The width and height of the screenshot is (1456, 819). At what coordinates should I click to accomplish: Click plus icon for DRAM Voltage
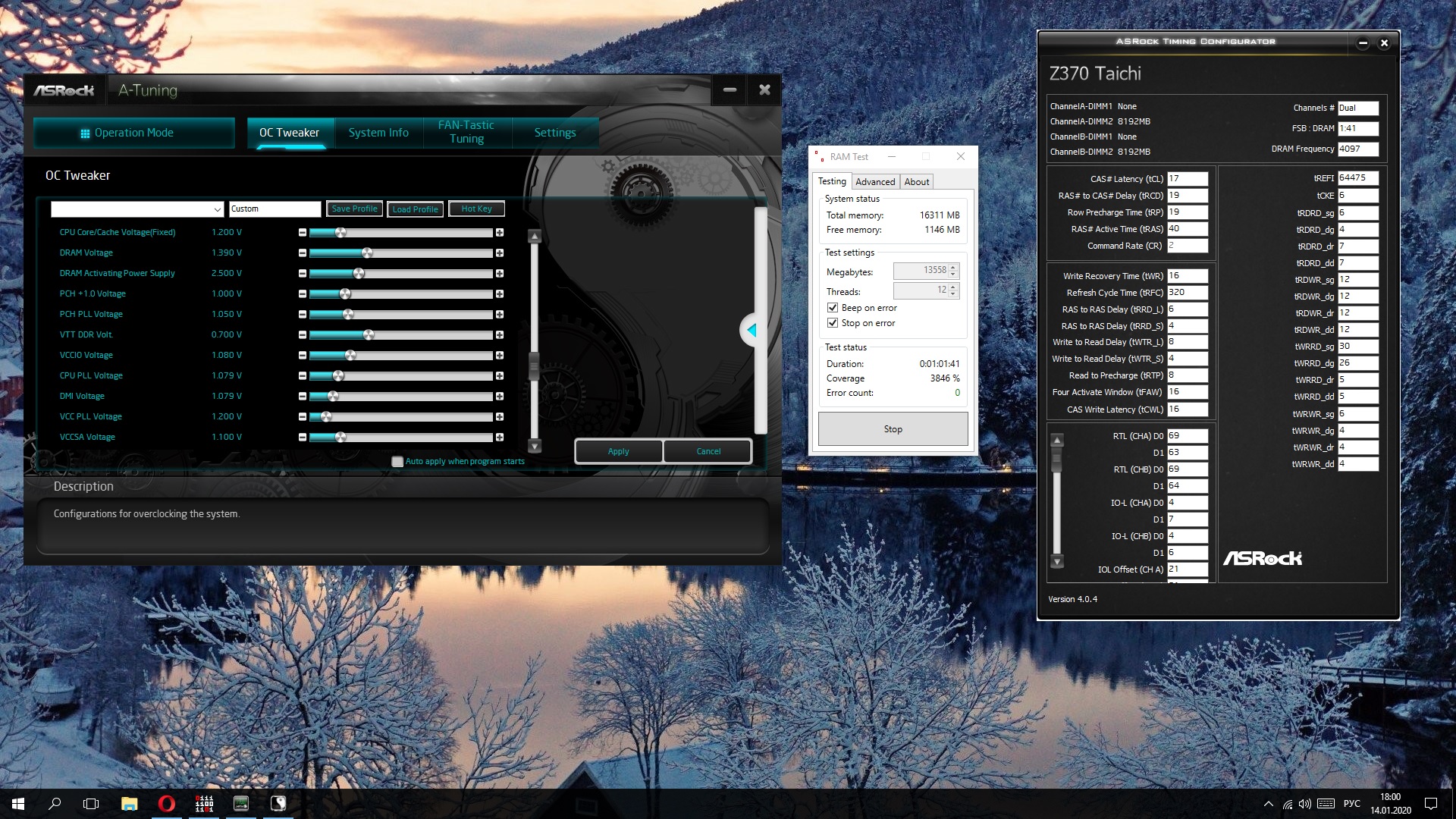[x=500, y=253]
